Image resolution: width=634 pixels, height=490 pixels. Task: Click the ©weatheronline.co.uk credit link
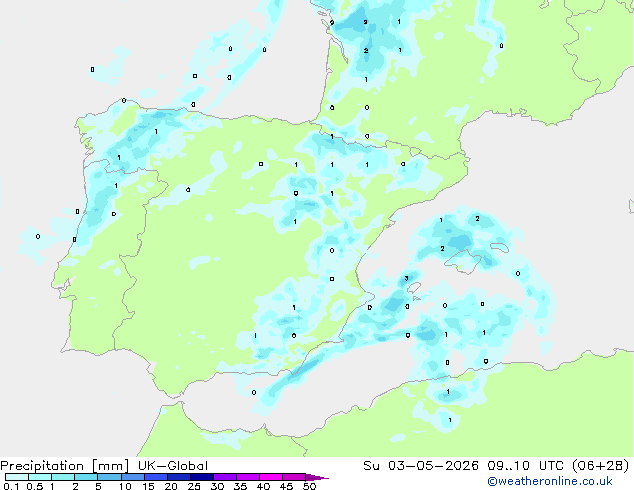pyautogui.click(x=550, y=481)
